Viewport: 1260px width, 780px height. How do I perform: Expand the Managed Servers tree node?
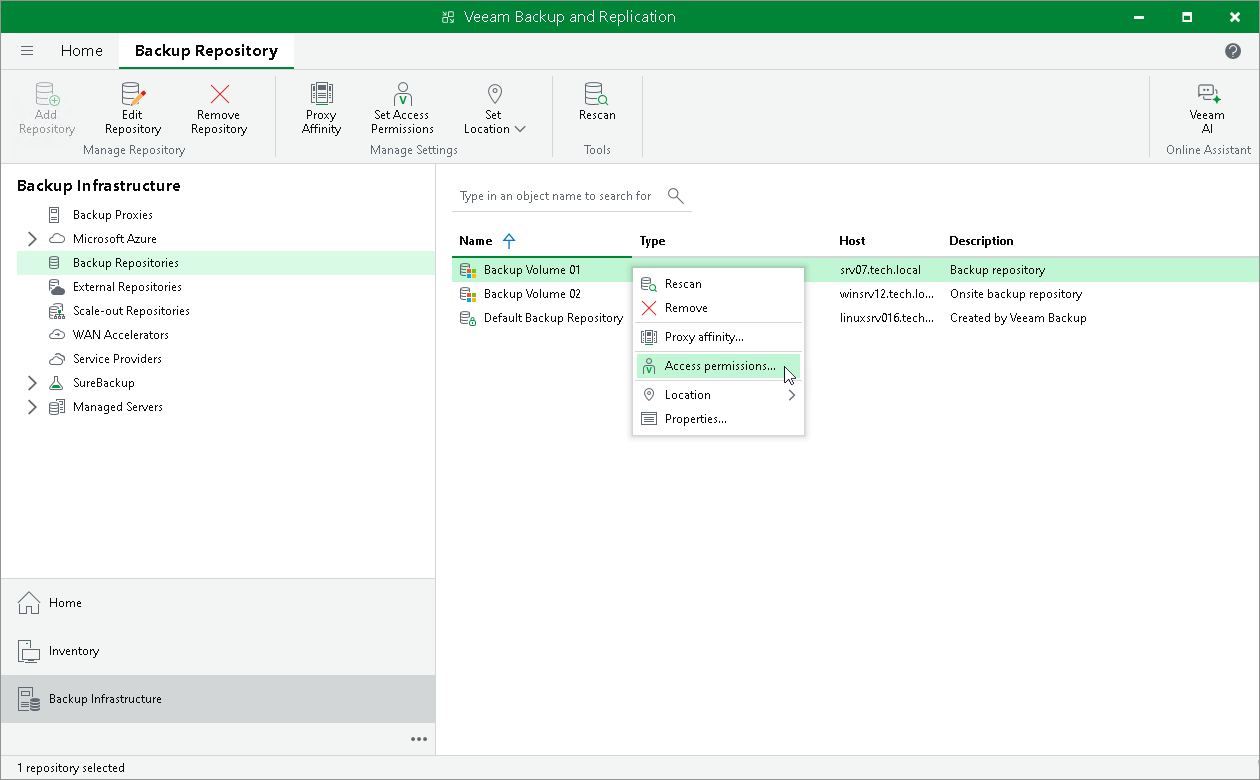pos(32,407)
